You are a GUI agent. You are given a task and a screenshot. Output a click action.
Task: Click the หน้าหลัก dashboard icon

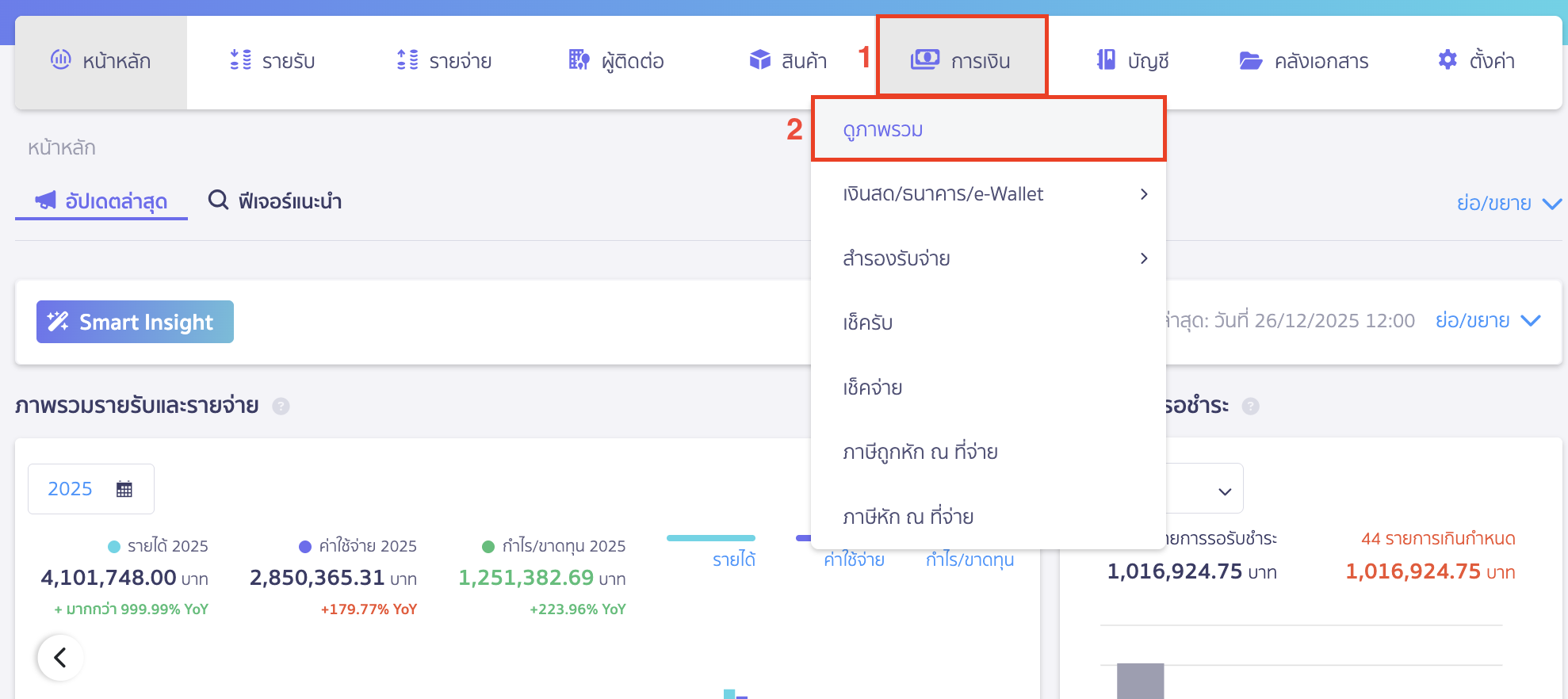click(61, 60)
